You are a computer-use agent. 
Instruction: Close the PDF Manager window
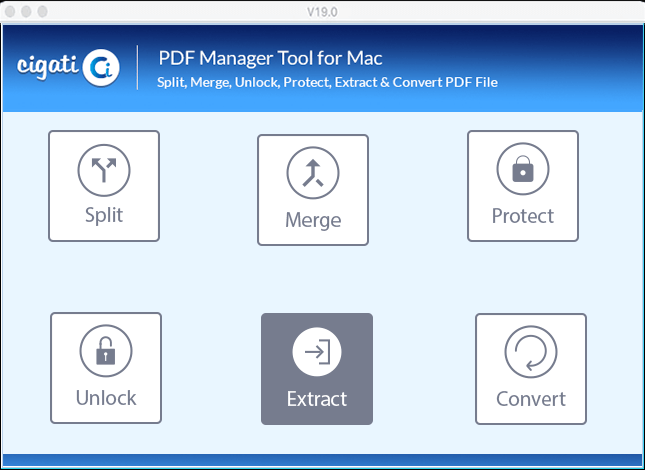tap(10, 12)
